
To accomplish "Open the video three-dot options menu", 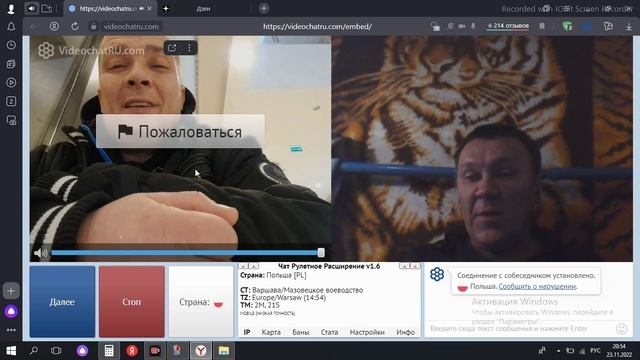I will pos(189,48).
